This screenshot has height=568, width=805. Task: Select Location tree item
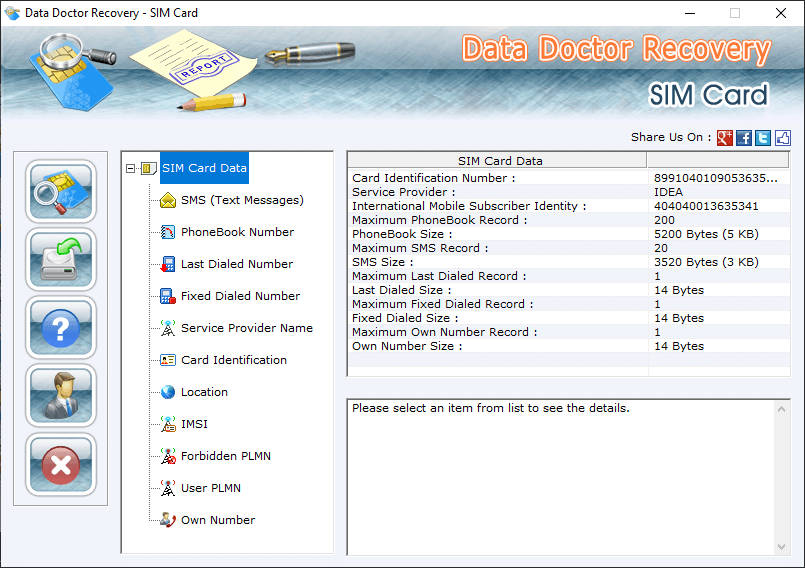click(204, 392)
